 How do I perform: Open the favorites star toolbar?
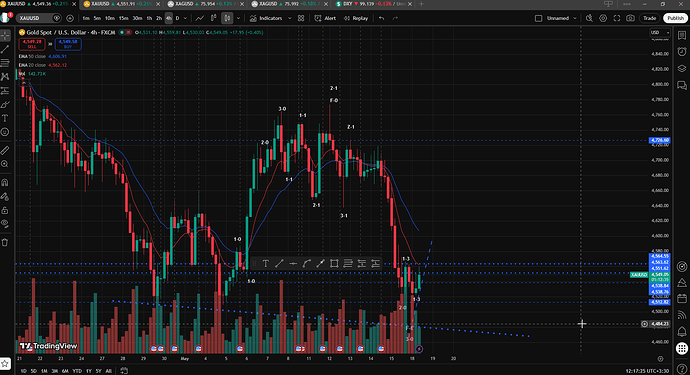[5, 364]
